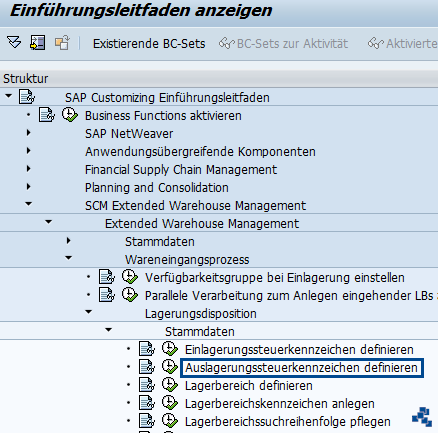The height and width of the screenshot is (433, 438).
Task: Select SAP NetWeaver tree entry
Action: point(129,134)
